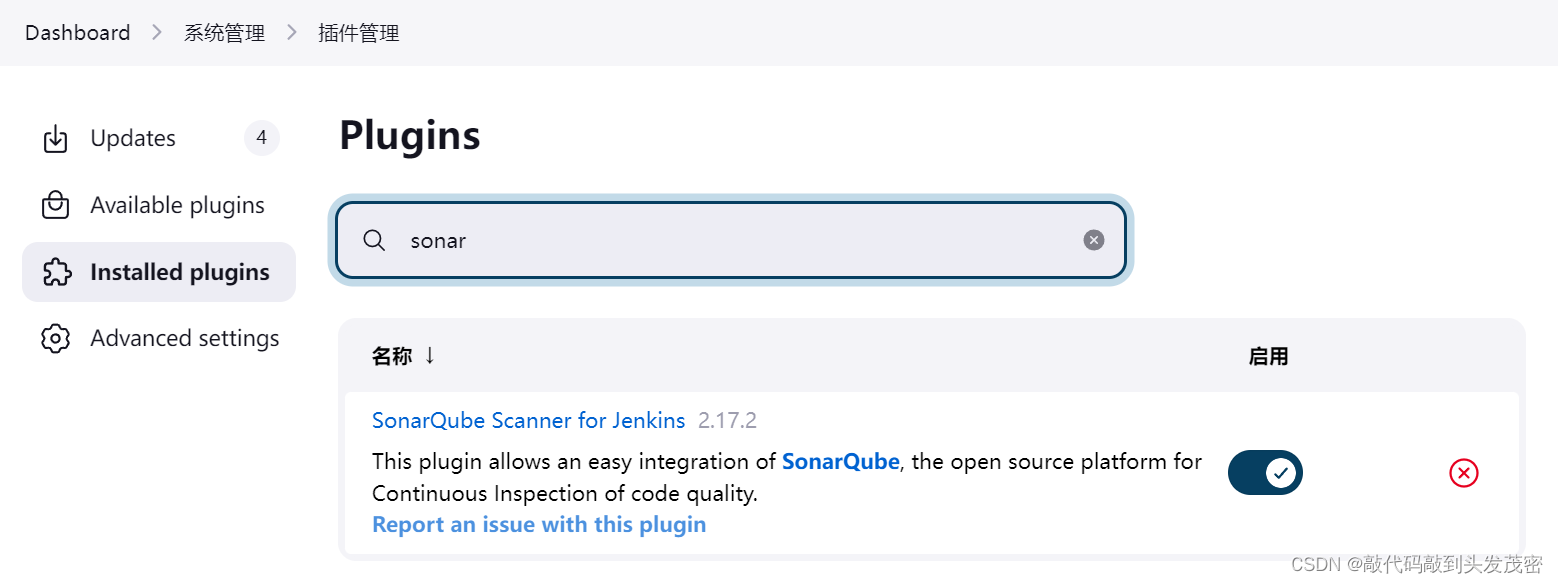Sort plugins by the 名称 column arrow

pos(430,356)
